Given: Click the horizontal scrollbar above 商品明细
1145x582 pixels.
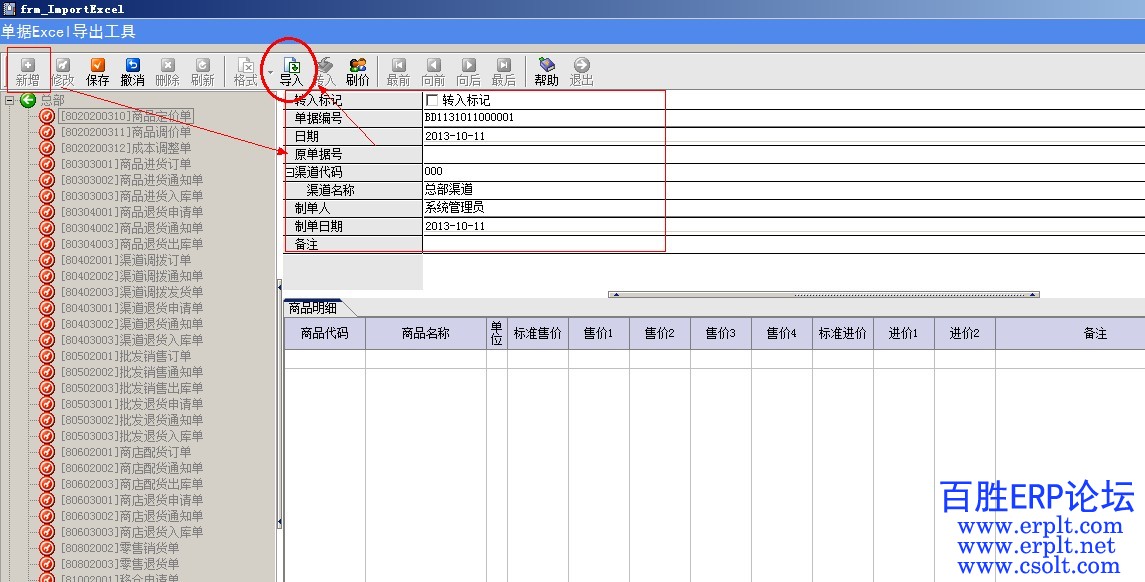Looking at the screenshot, I should 823,295.
